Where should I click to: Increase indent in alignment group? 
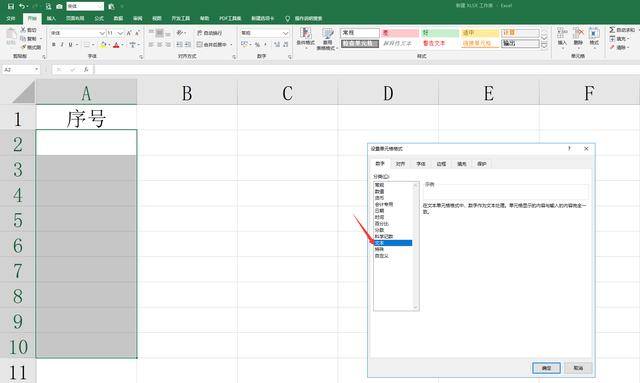[188, 45]
